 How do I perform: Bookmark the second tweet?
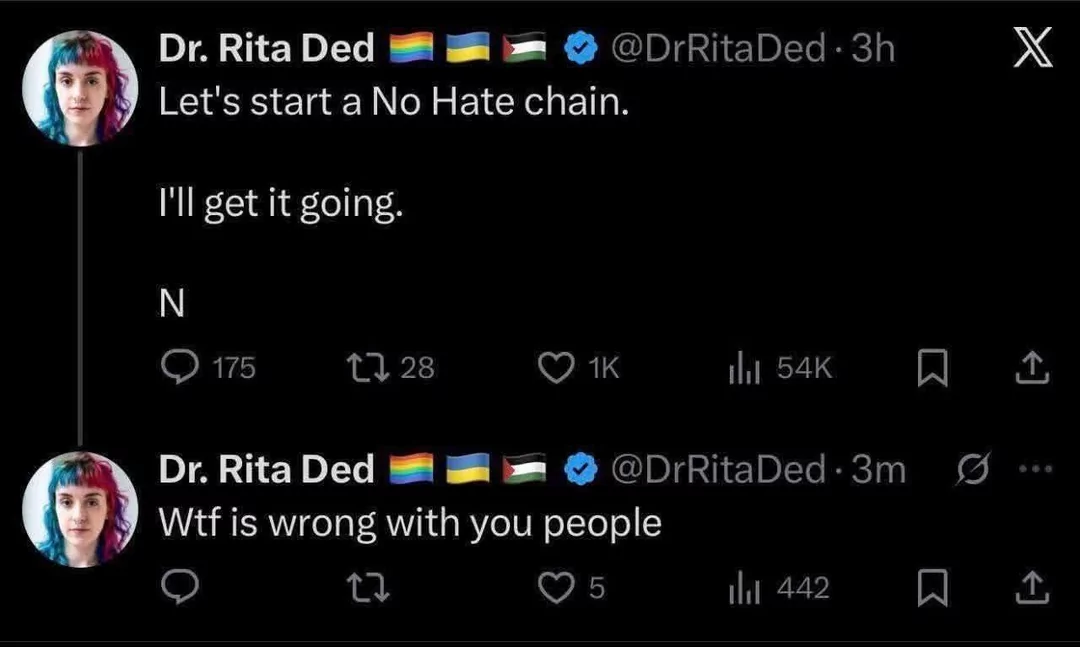tap(931, 590)
